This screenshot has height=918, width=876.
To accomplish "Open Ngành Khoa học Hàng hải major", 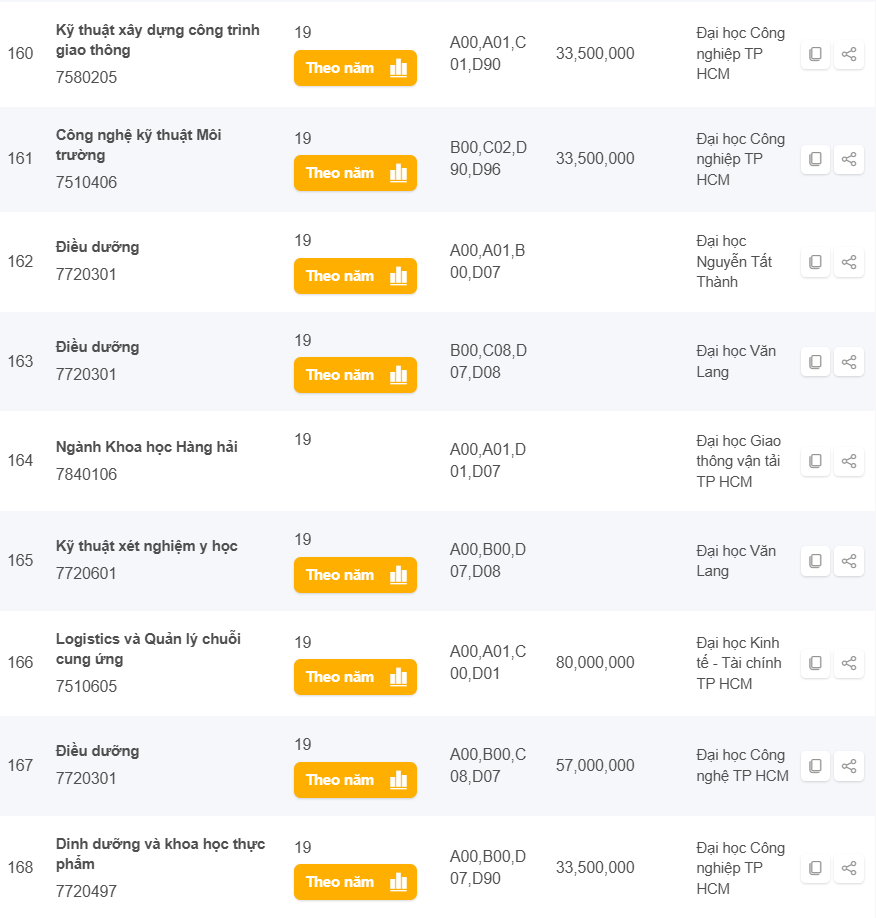I will coord(147,447).
